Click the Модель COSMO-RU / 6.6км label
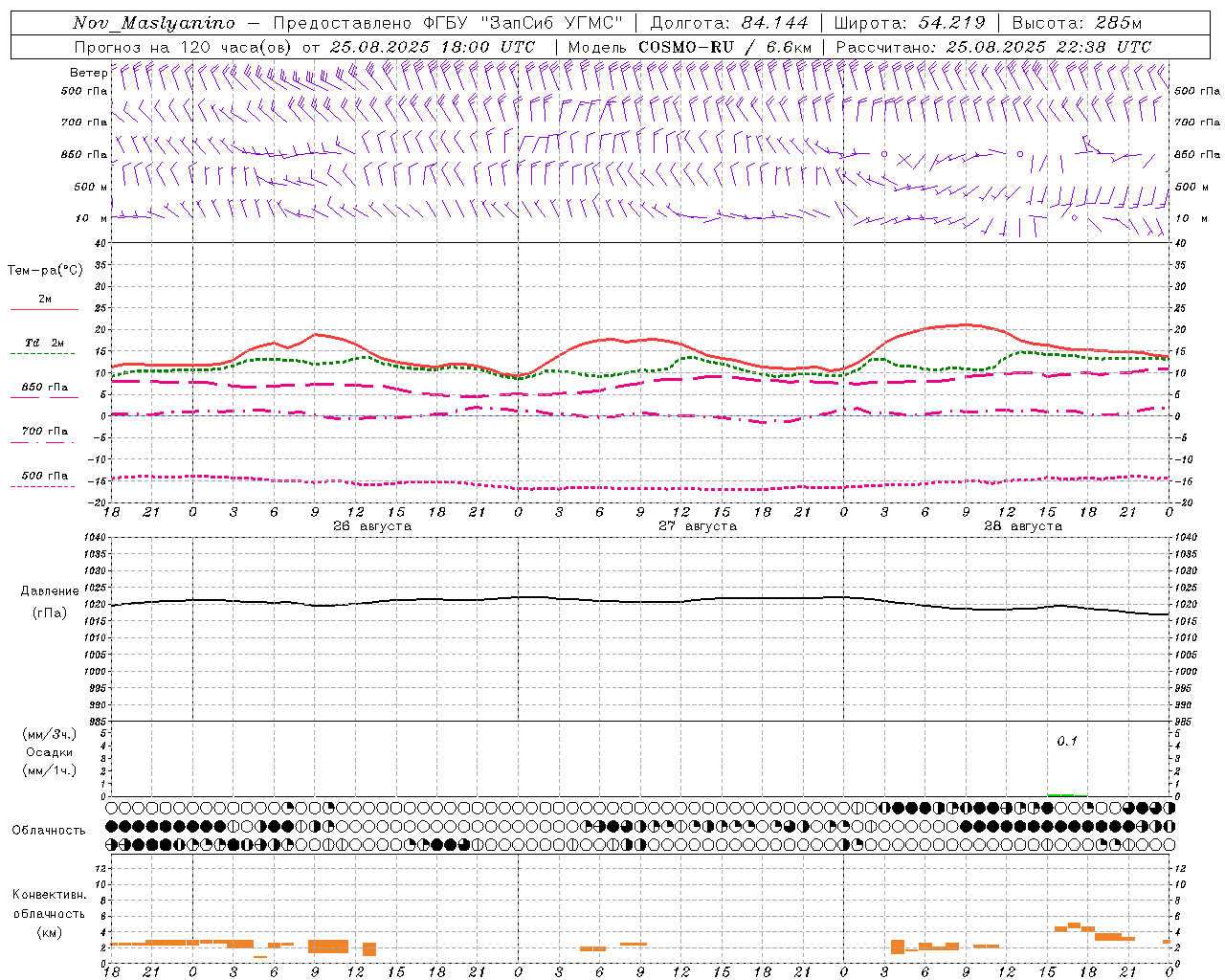 point(690,47)
